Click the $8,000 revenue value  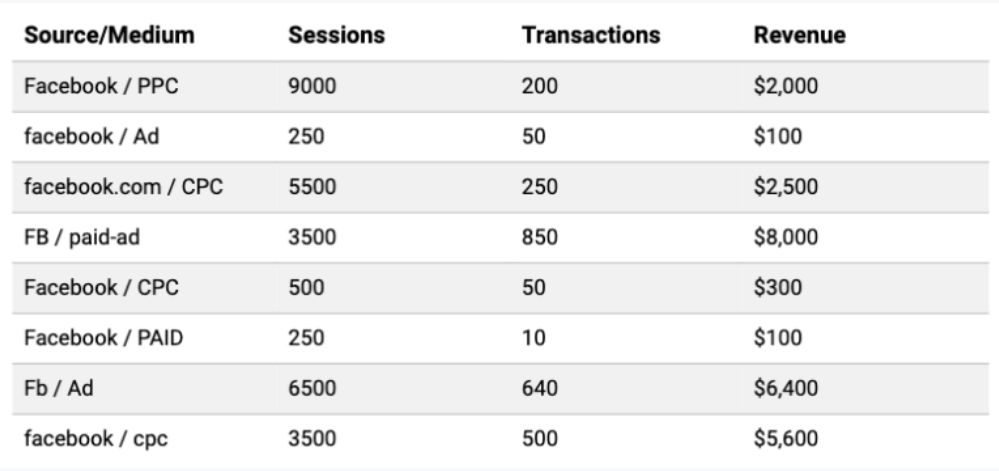click(x=785, y=237)
